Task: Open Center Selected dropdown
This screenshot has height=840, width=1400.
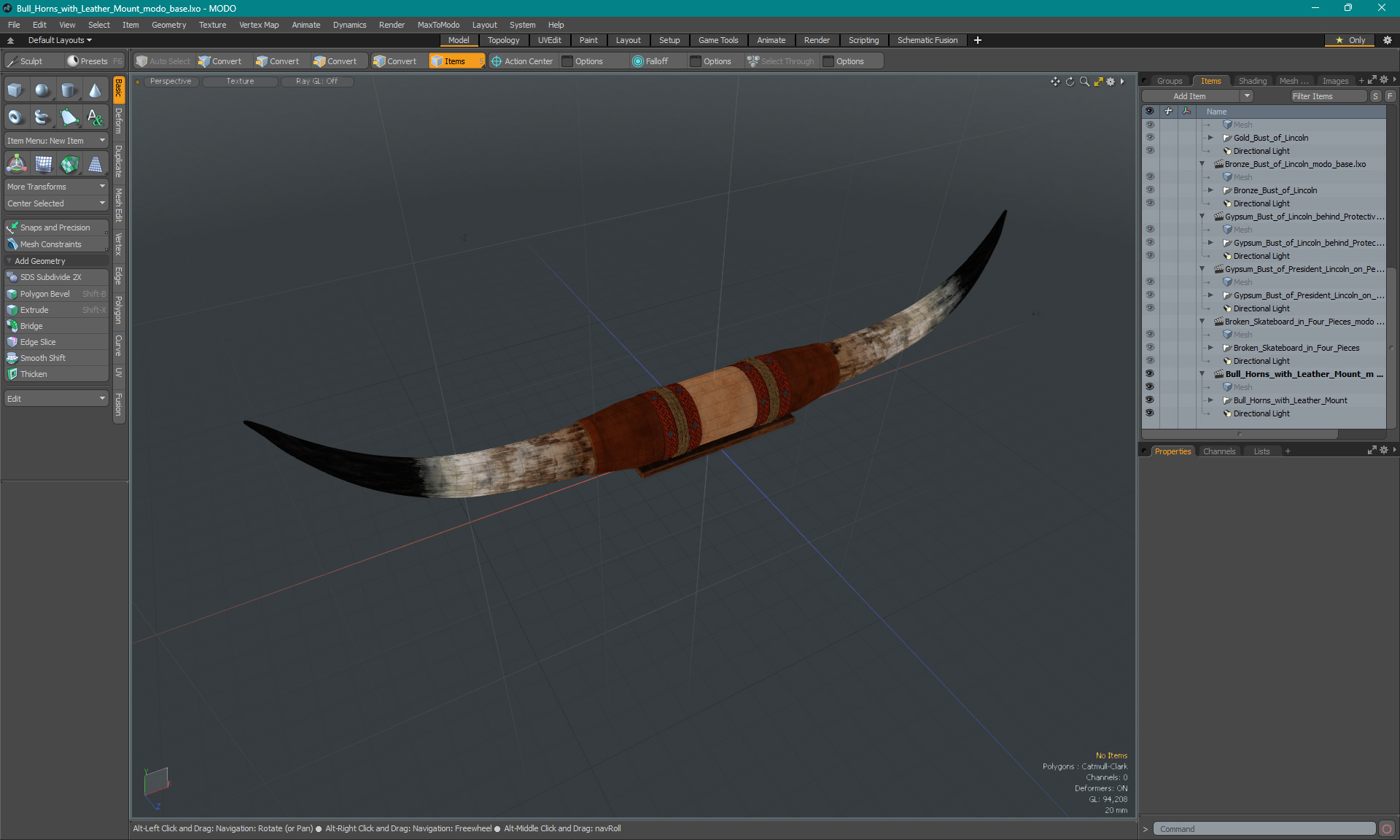Action: click(56, 203)
